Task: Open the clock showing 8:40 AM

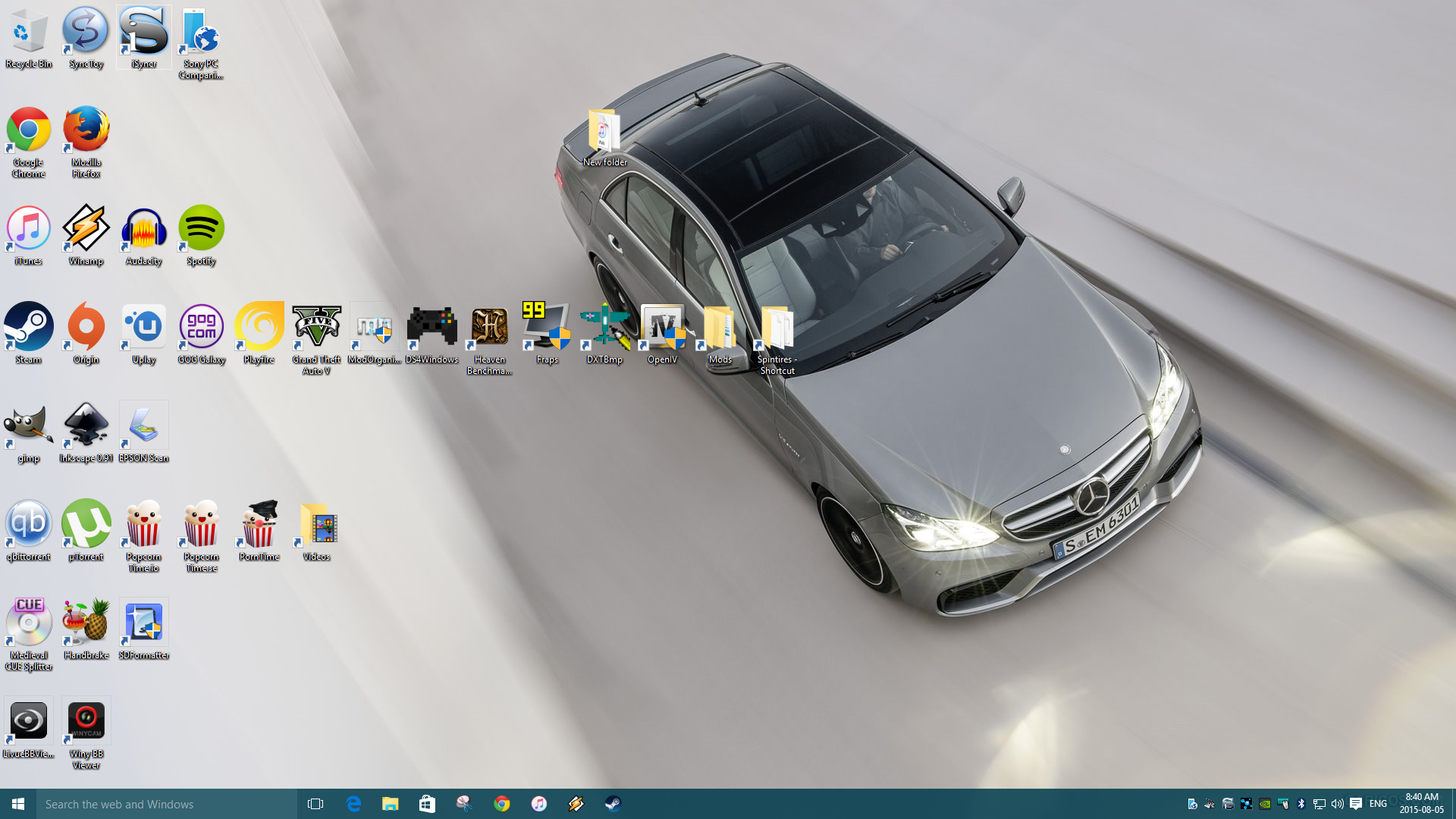Action: click(x=1422, y=804)
